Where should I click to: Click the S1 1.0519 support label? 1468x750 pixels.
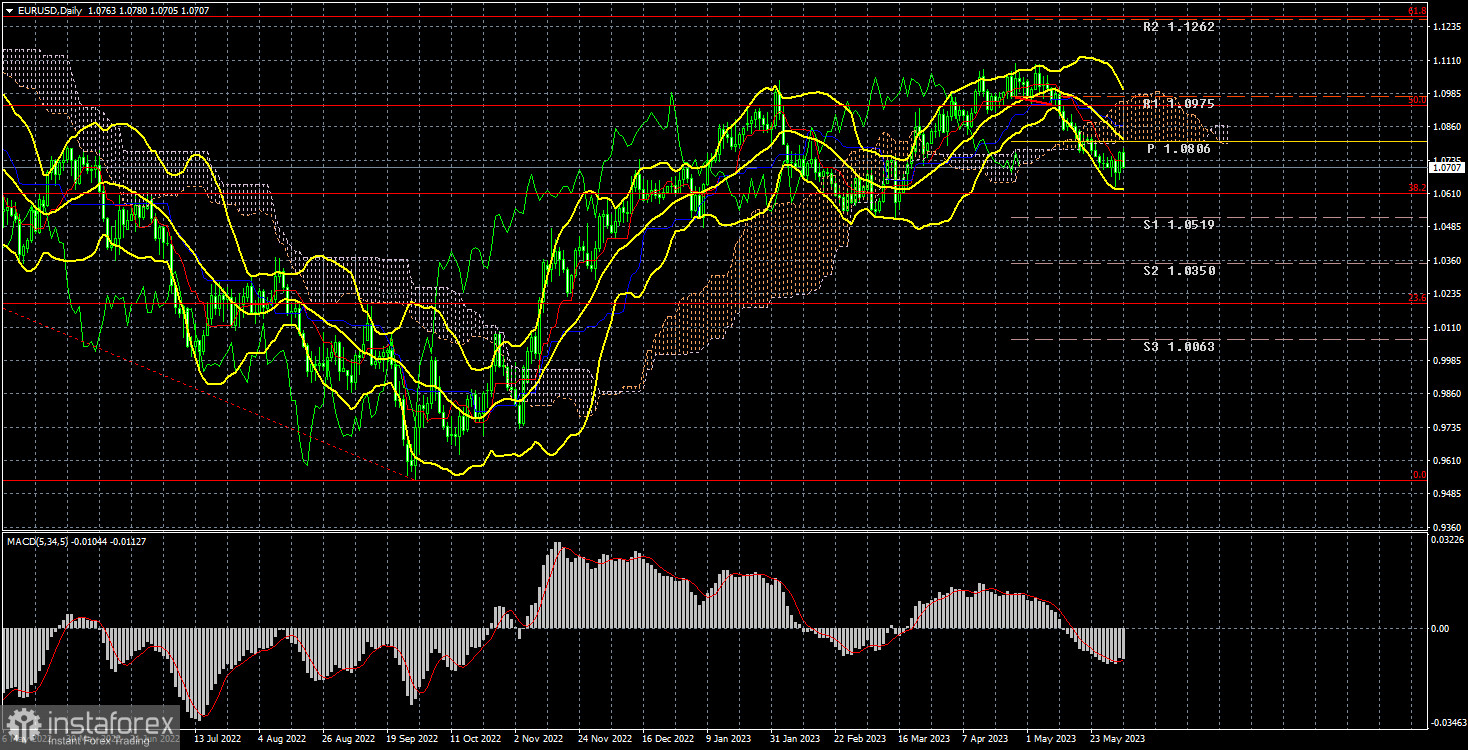(1180, 225)
